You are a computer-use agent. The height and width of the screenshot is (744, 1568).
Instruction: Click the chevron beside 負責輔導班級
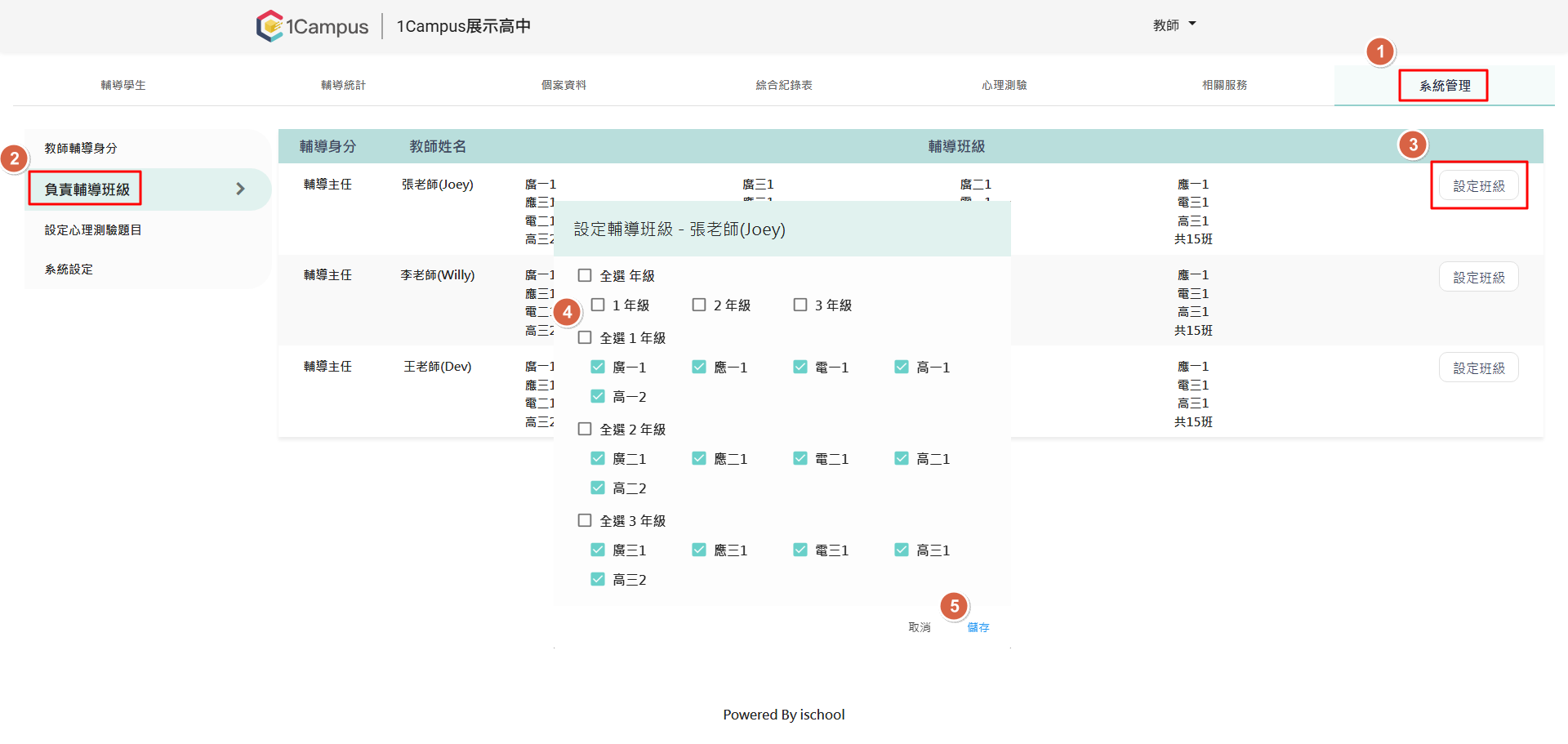point(240,189)
